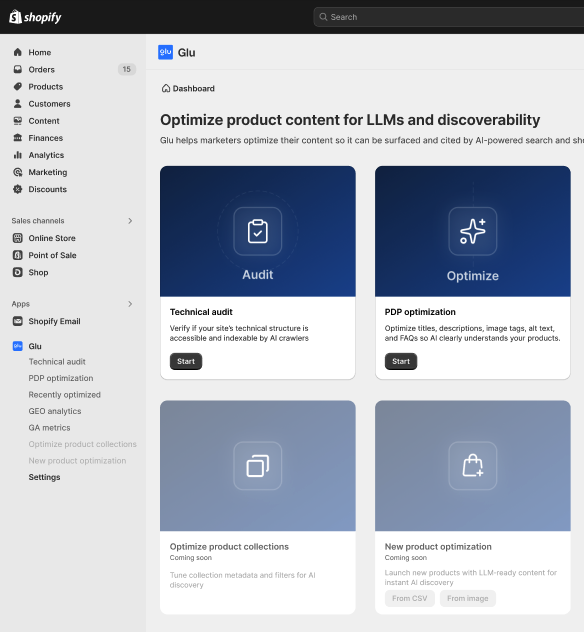Image resolution: width=584 pixels, height=632 pixels.
Task: Click the Home house icon
Action: pyautogui.click(x=17, y=52)
